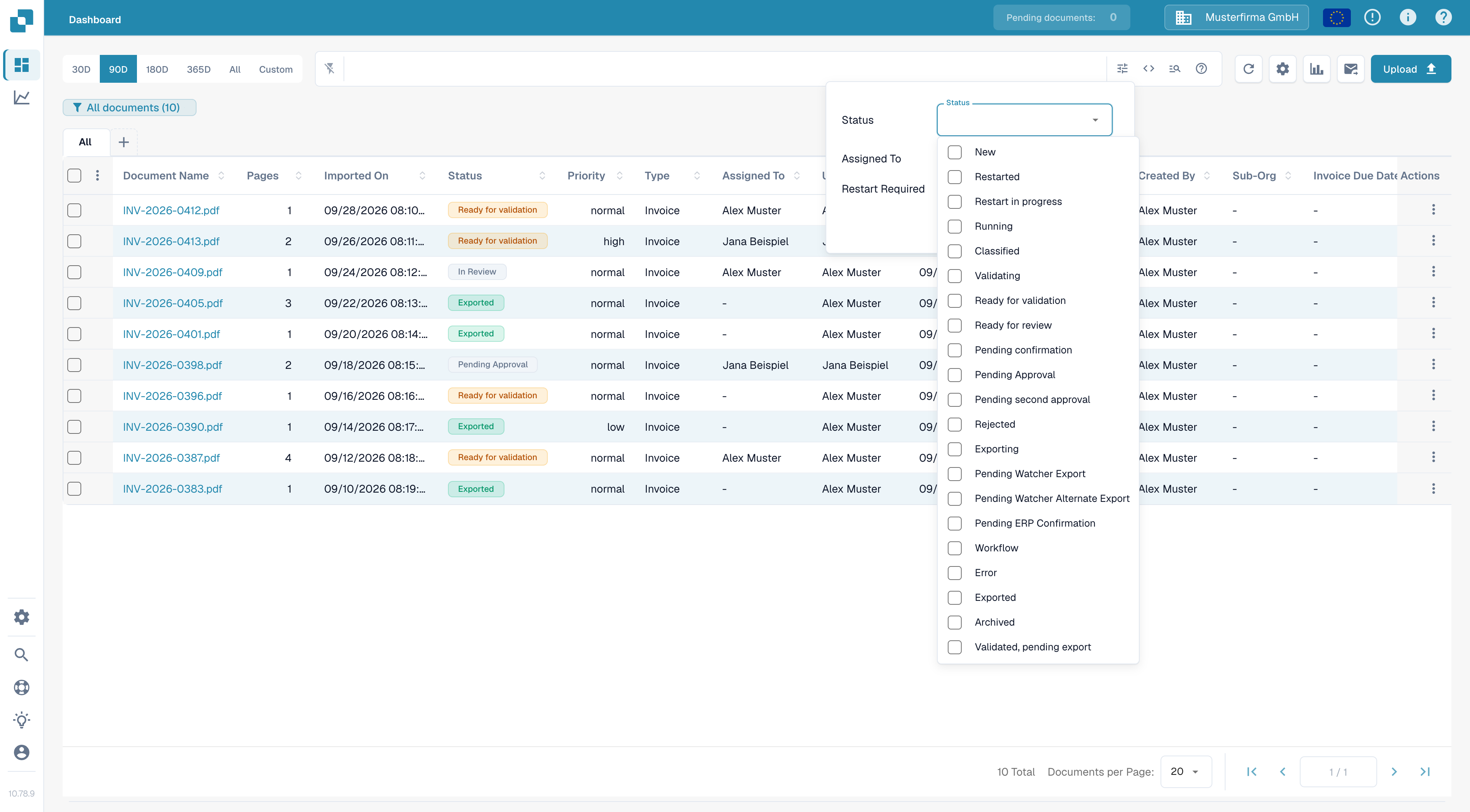Open actions menu for INV-2026-0383.pdf row
Image resolution: width=1470 pixels, height=812 pixels.
click(1433, 489)
